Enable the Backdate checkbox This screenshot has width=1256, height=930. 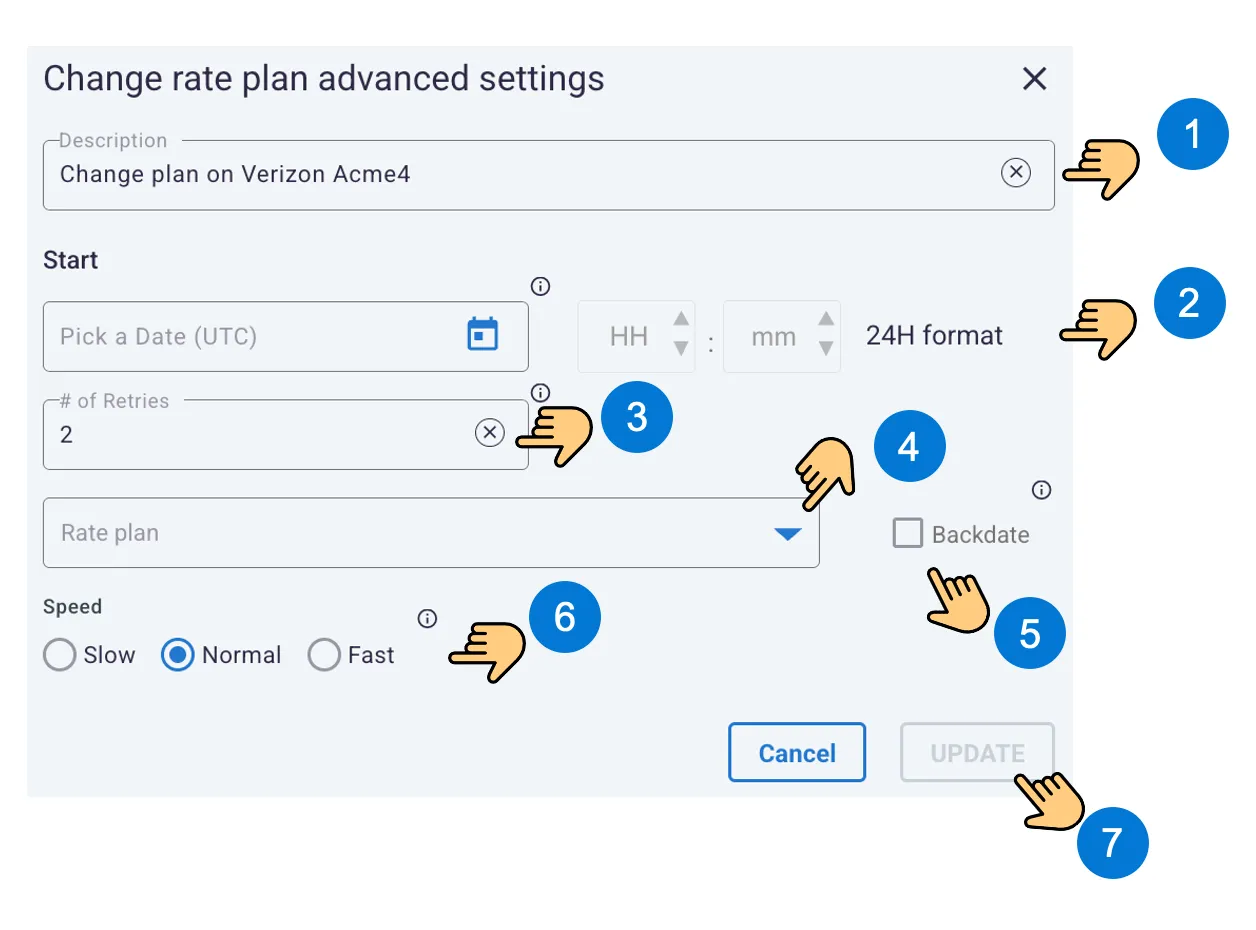[x=908, y=533]
